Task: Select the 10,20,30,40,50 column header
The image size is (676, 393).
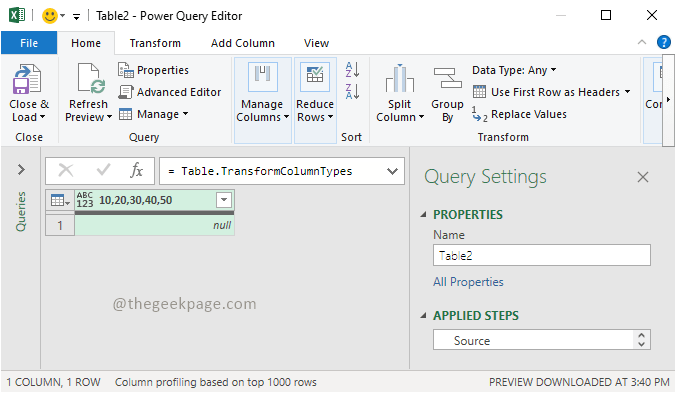Action: (135, 200)
